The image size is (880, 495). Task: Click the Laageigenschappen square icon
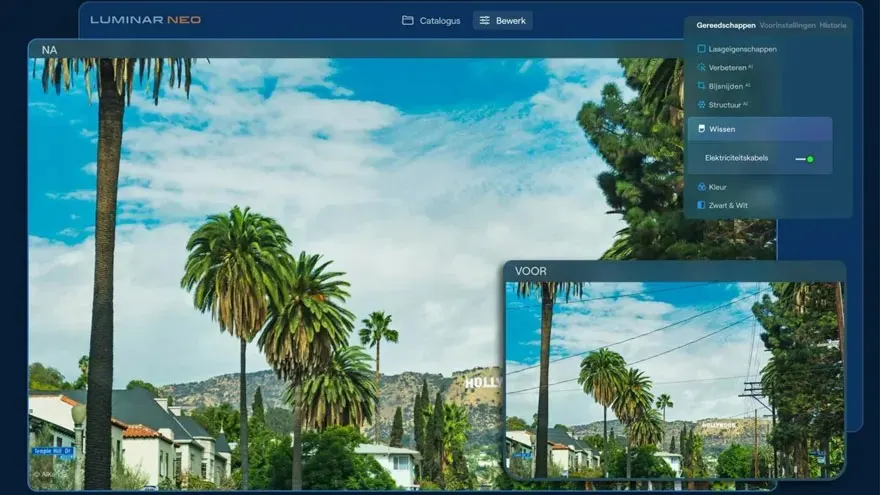701,49
